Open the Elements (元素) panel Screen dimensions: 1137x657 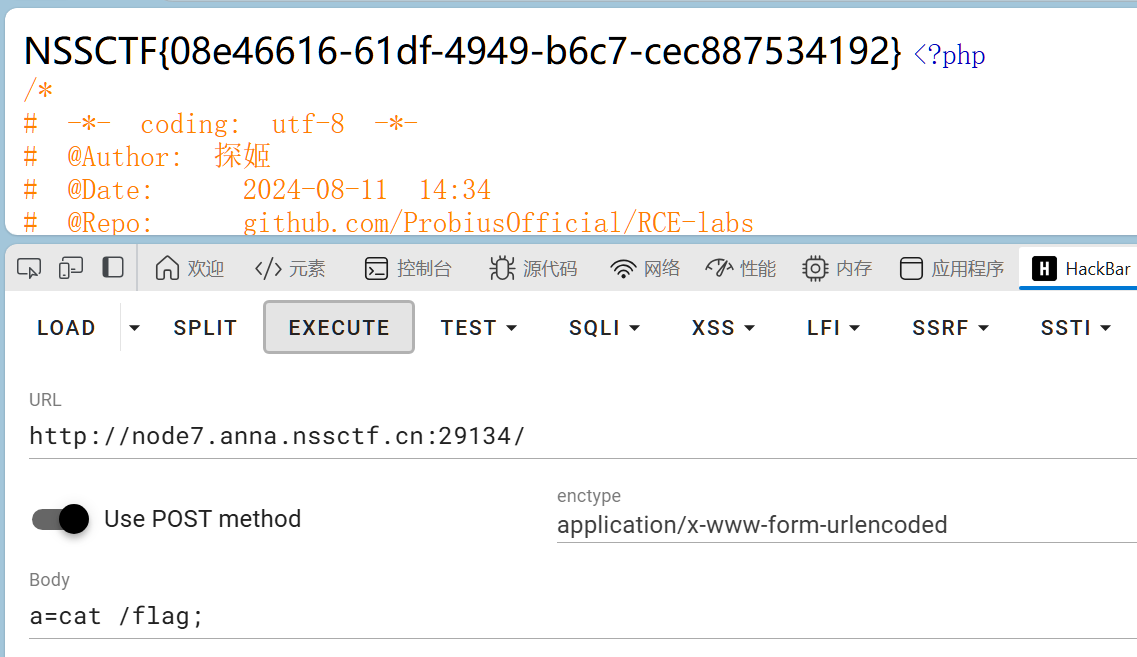coord(290,268)
